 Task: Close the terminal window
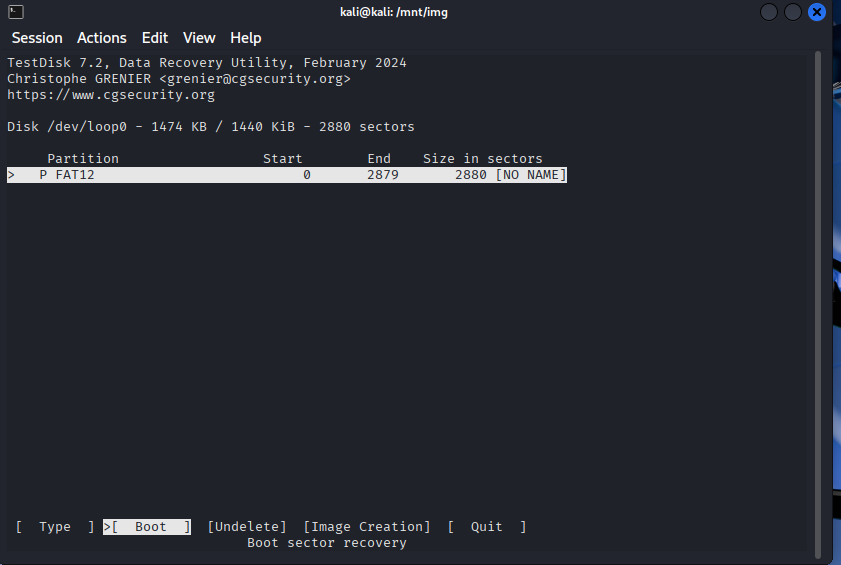point(816,12)
